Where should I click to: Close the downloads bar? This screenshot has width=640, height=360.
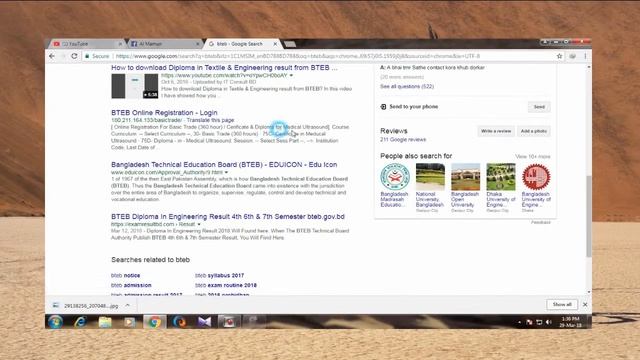coord(585,304)
